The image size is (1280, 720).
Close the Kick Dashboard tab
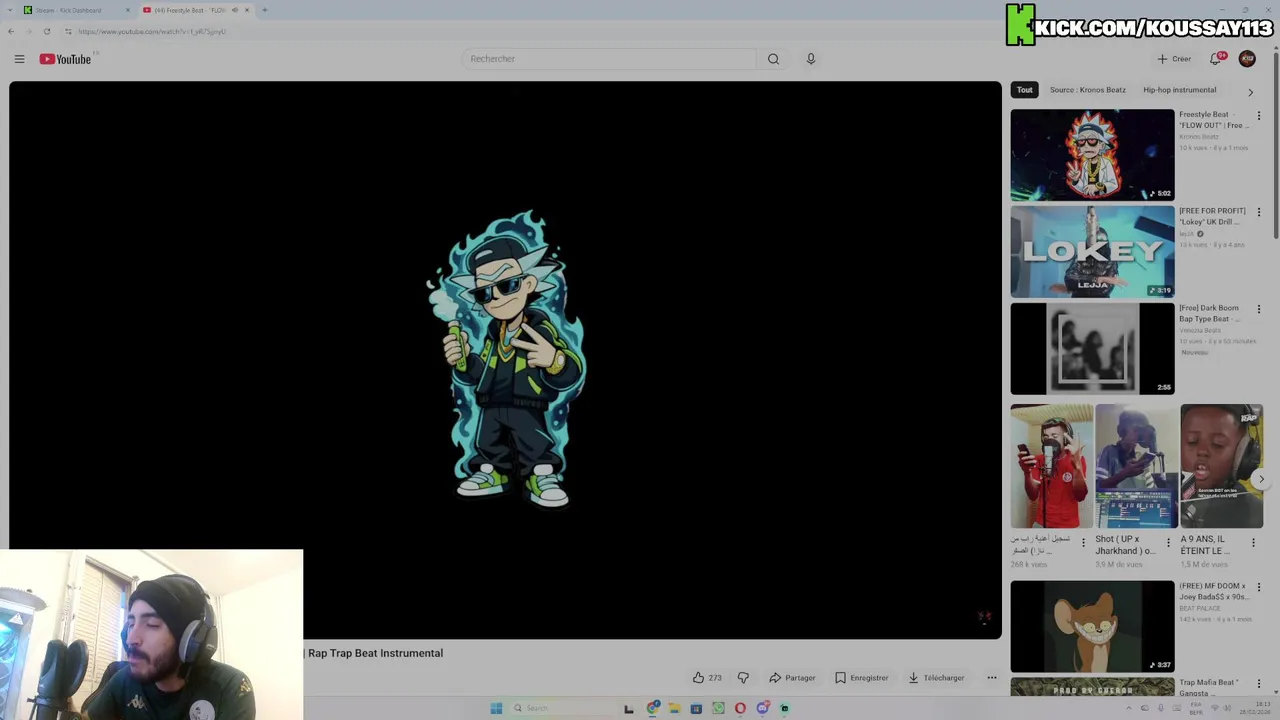pos(127,10)
